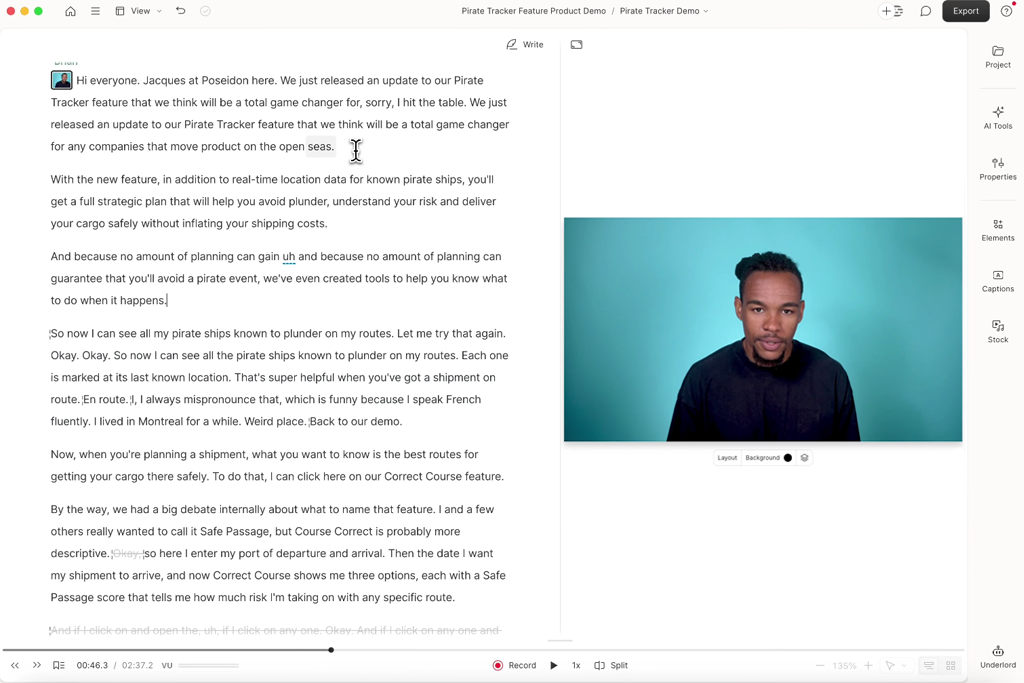Open the View layout dropdown
The width and height of the screenshot is (1024, 683).
138,11
